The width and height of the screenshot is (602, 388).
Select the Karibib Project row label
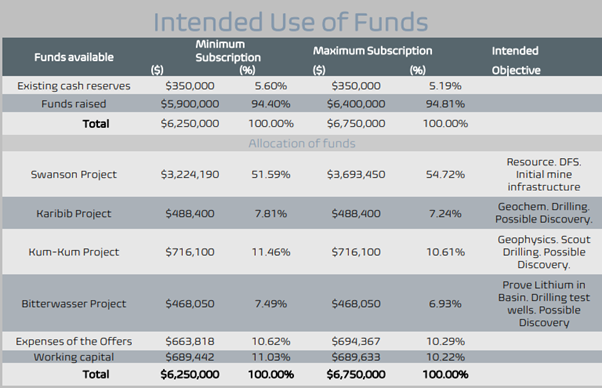74,213
